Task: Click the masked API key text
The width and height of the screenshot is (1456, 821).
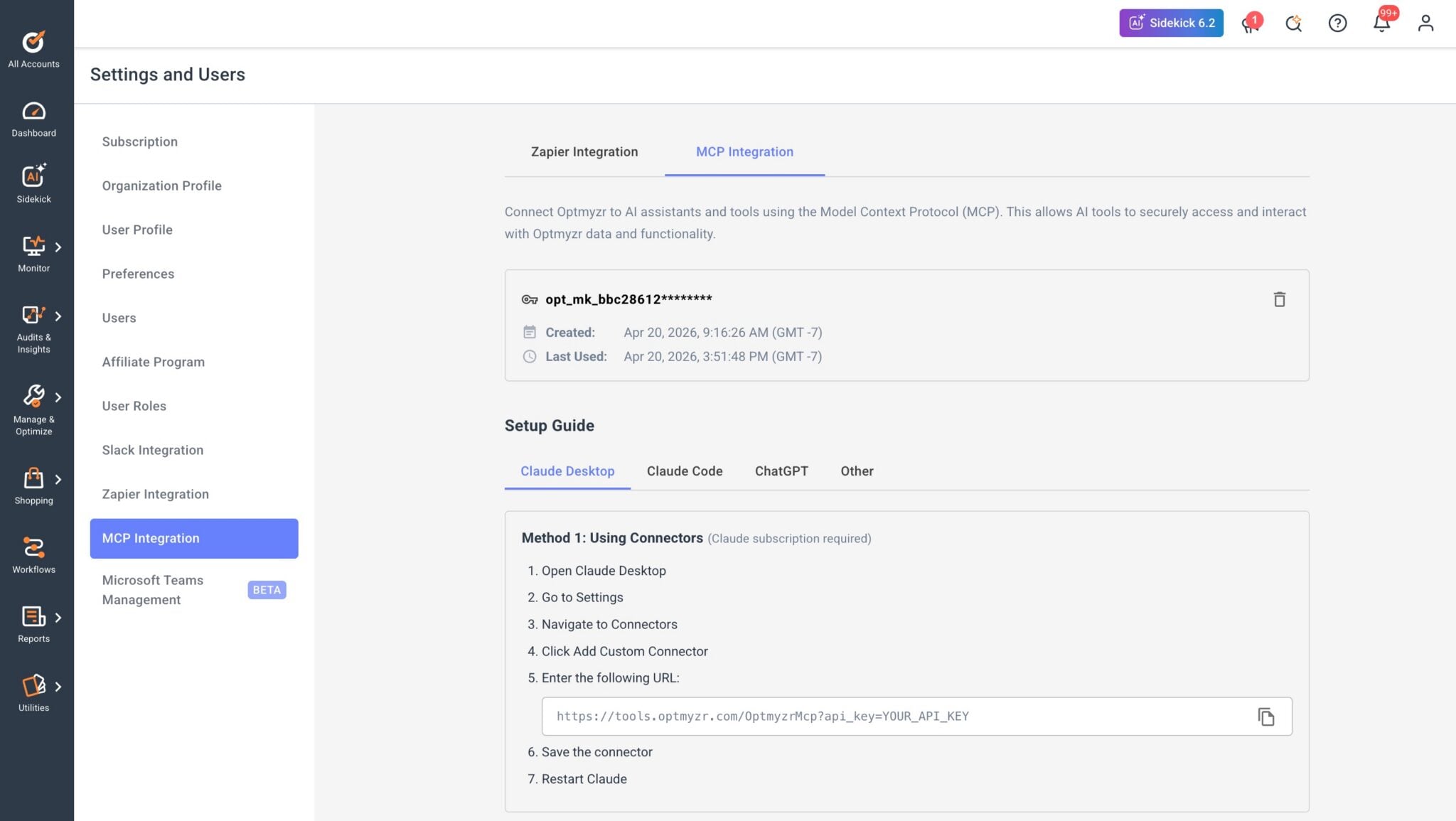Action: pos(628,299)
